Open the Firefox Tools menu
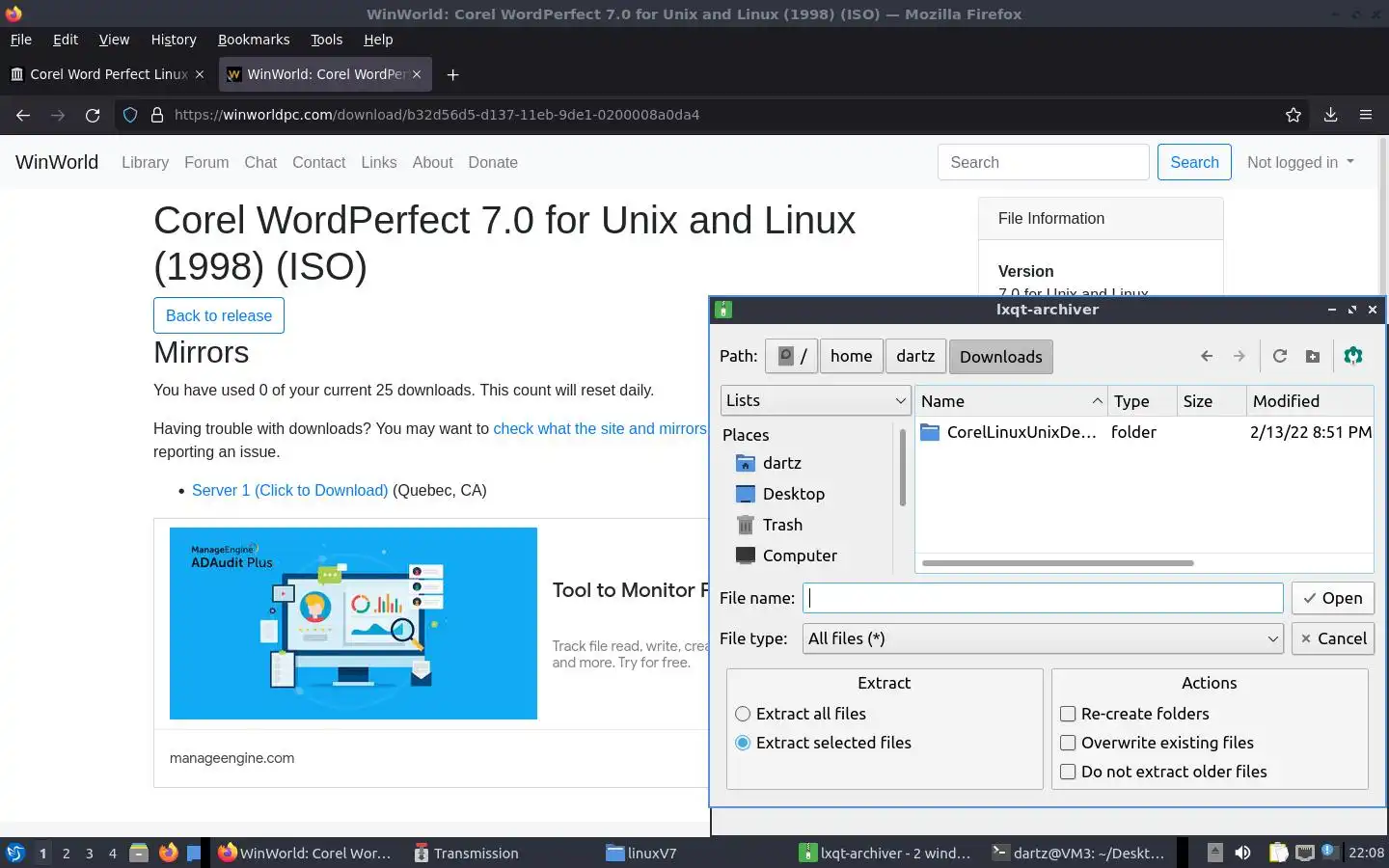The image size is (1389, 868). (326, 40)
